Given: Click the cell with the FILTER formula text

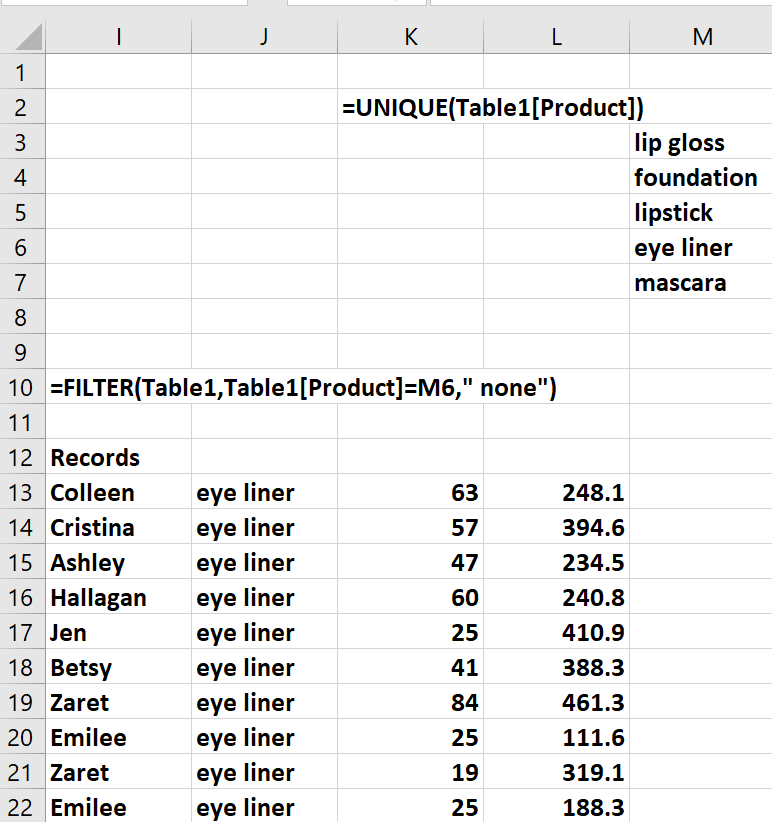Looking at the screenshot, I should (x=118, y=388).
